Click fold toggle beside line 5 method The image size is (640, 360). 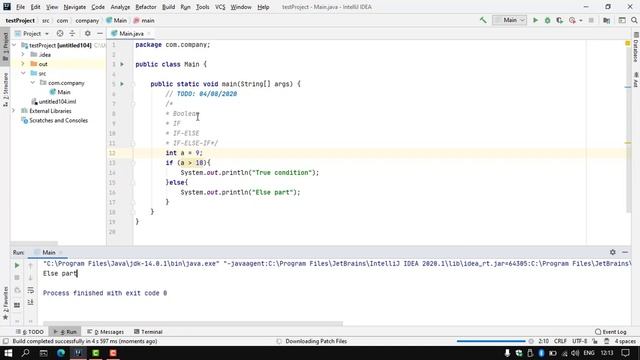click(x=133, y=84)
